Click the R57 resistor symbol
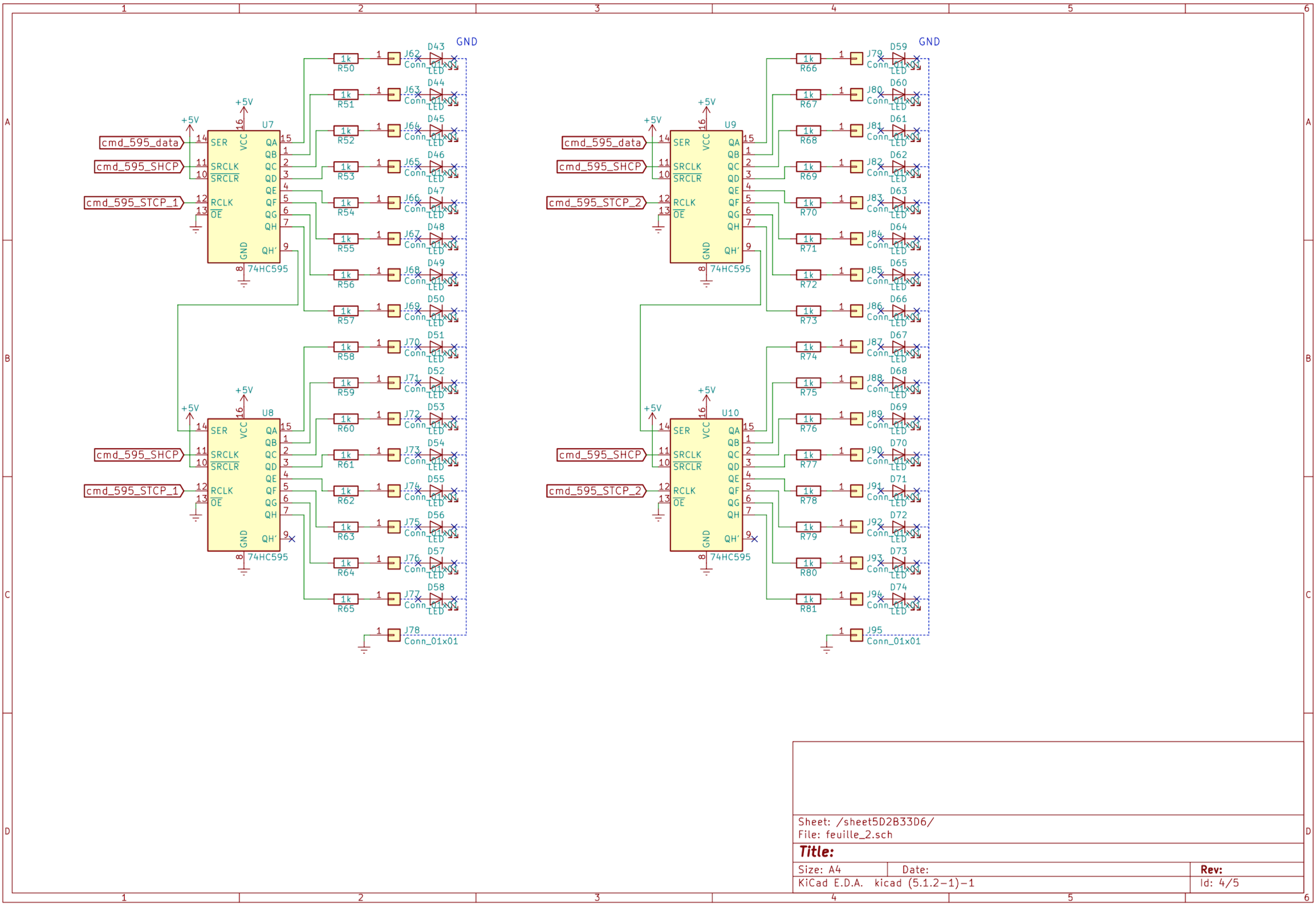This screenshot has height=904, width=1316. 346,311
